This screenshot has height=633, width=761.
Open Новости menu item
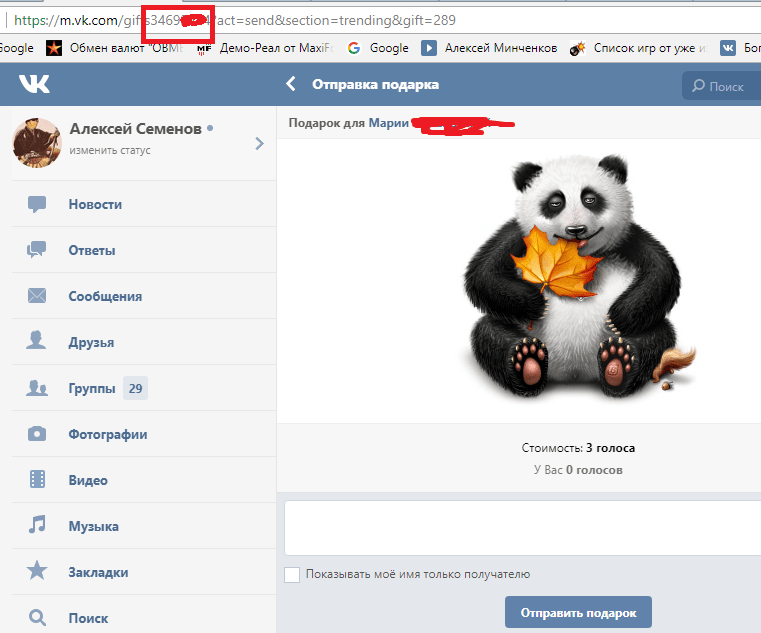(144, 204)
